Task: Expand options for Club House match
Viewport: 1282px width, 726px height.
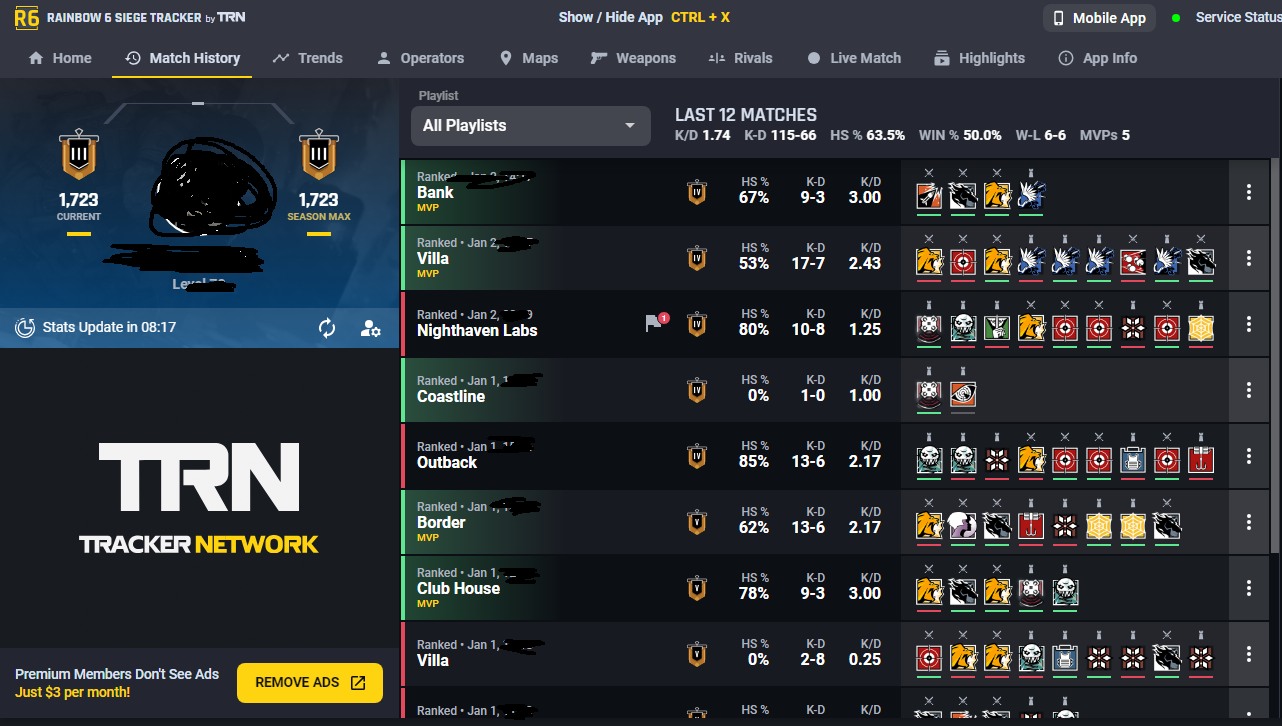Action: (1248, 588)
